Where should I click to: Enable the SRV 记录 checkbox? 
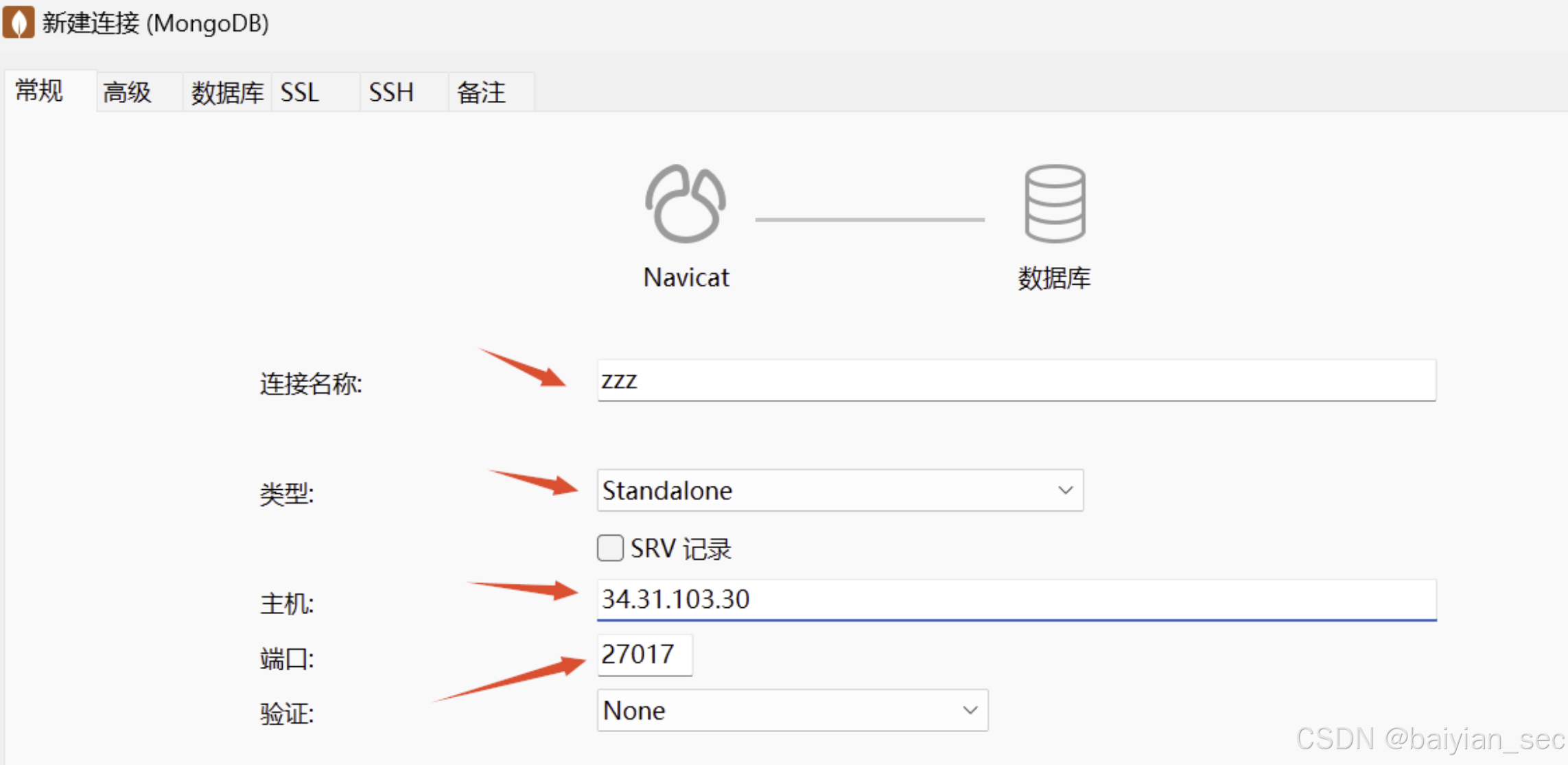coord(610,548)
